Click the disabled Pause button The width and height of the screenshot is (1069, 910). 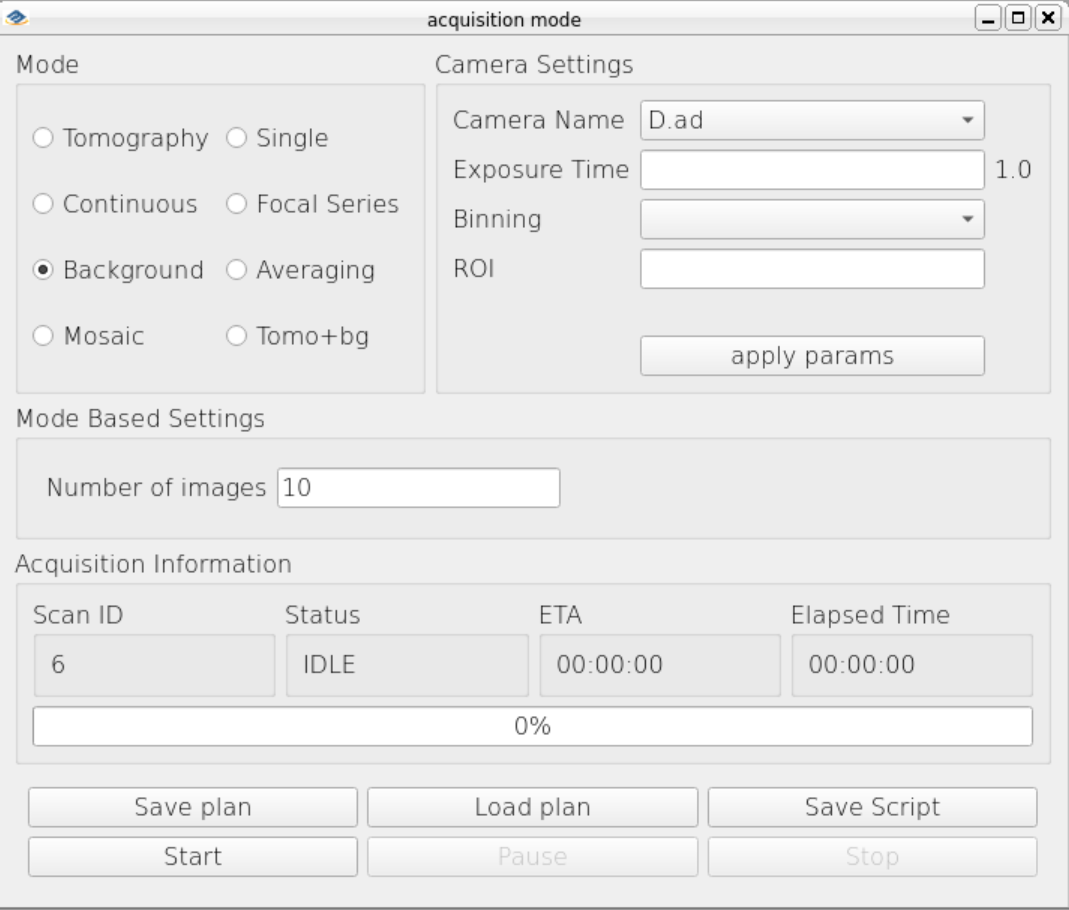(x=532, y=857)
